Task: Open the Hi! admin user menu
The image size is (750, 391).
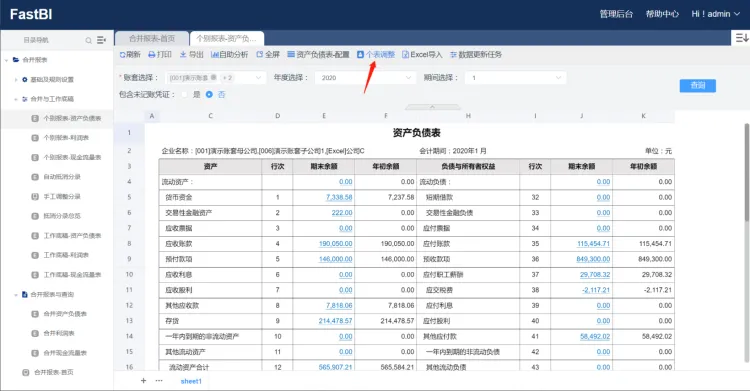Action: pyautogui.click(x=716, y=14)
